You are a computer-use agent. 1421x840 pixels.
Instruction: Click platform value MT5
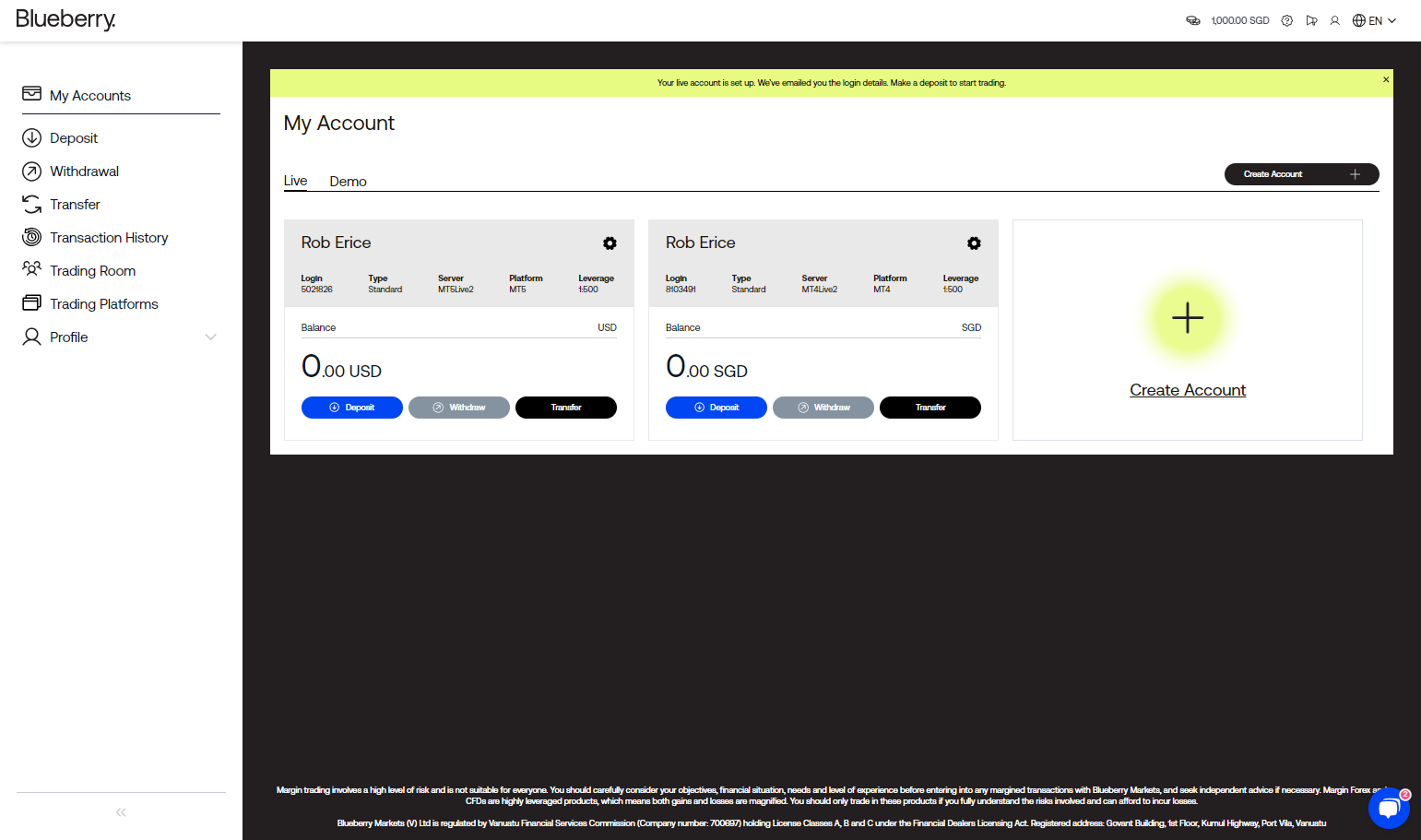coord(517,290)
